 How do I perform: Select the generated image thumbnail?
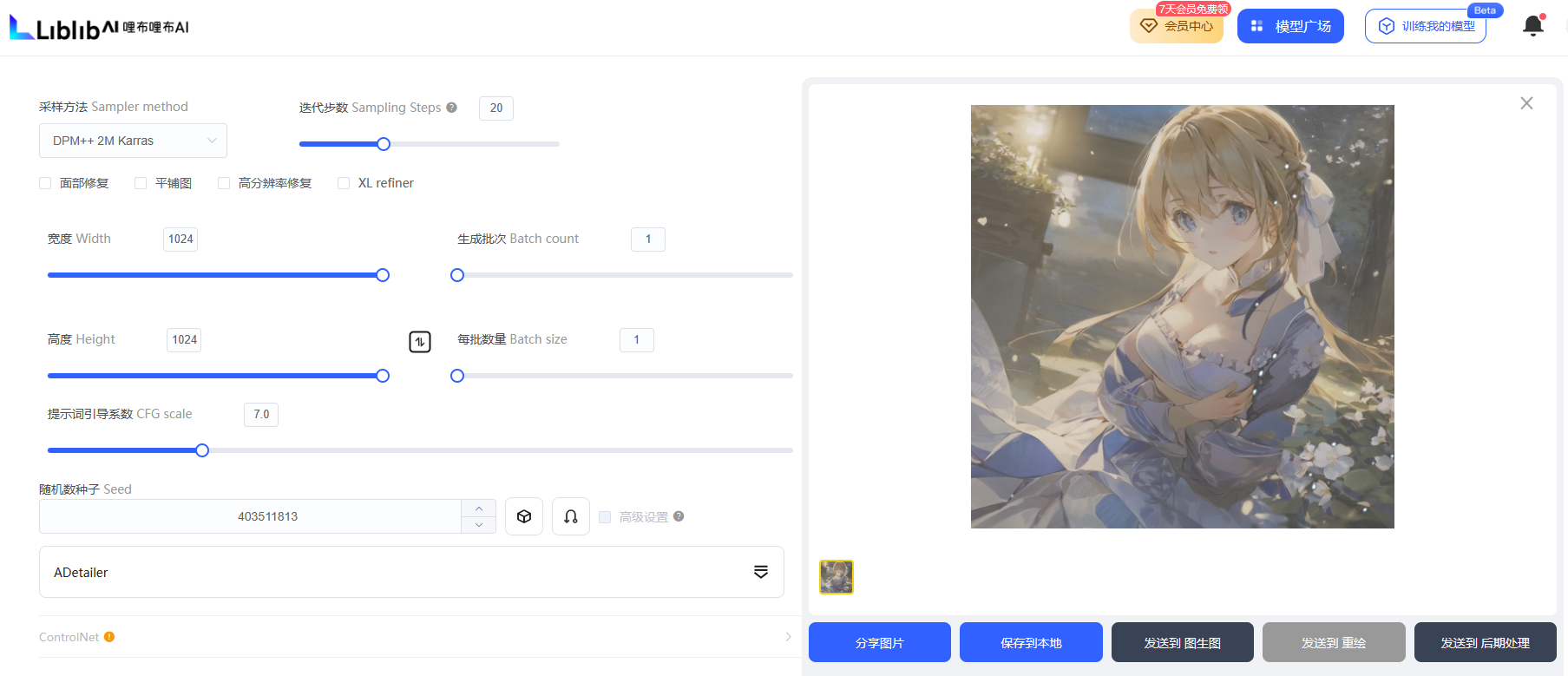[836, 577]
